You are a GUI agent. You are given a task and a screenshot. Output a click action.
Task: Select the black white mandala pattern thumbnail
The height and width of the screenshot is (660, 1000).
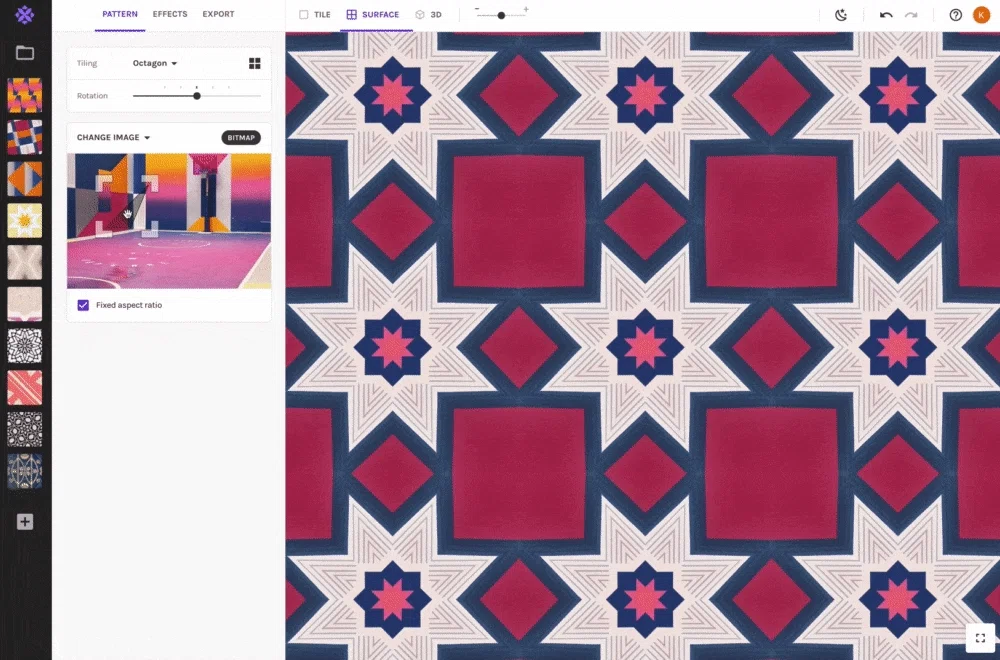[x=25, y=346]
